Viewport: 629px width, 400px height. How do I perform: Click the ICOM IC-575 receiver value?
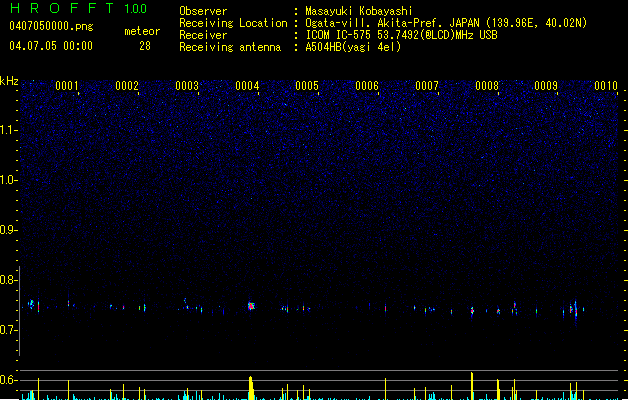402,35
